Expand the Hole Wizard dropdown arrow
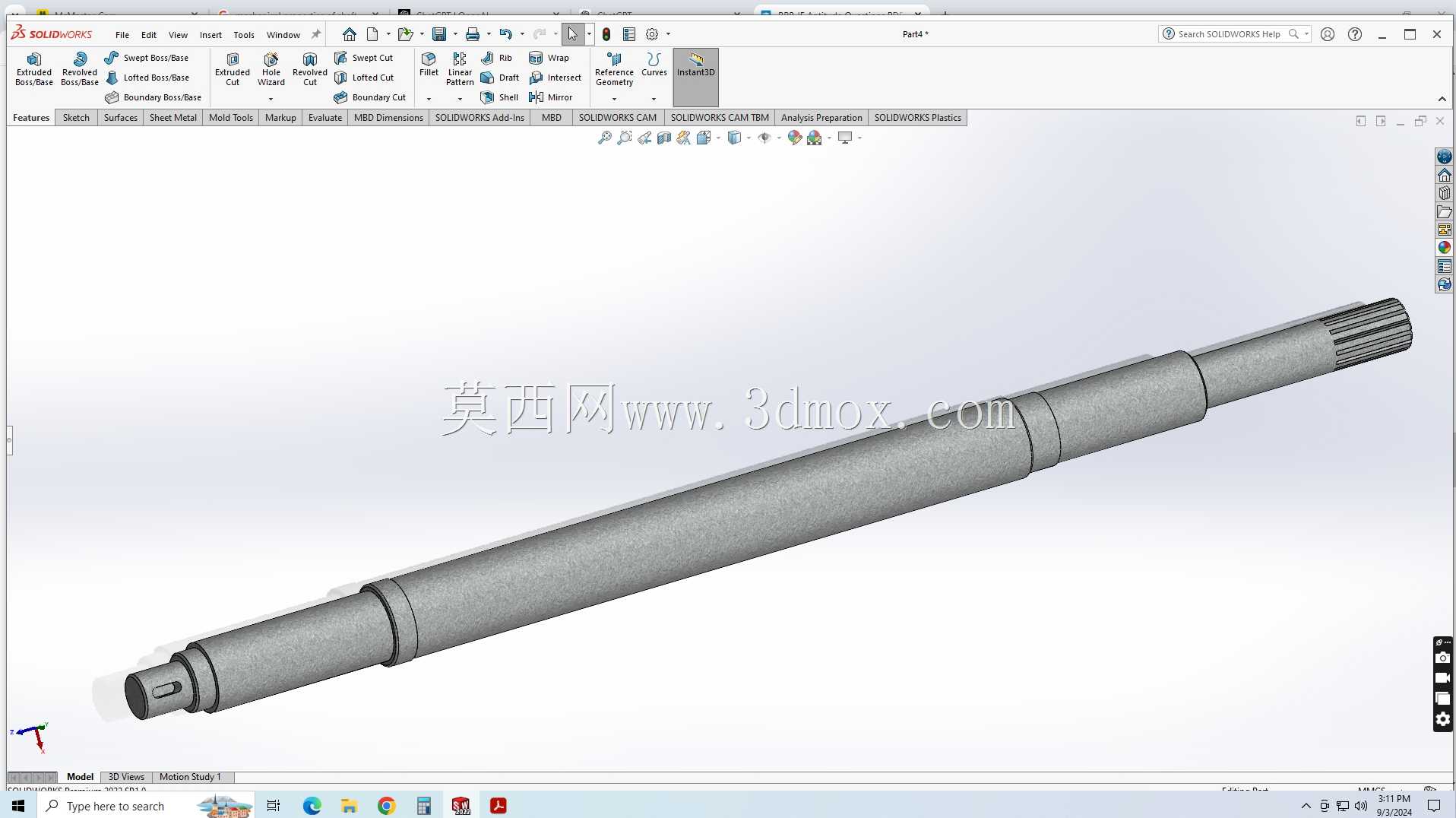The width and height of the screenshot is (1456, 818). click(x=271, y=99)
